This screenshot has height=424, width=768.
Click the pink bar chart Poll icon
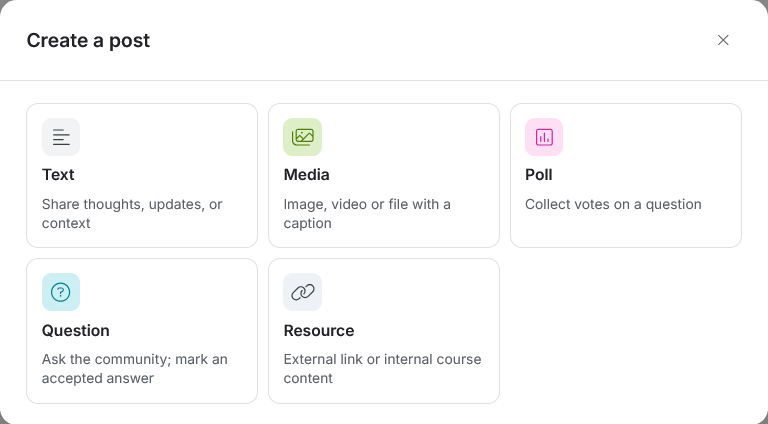click(544, 137)
